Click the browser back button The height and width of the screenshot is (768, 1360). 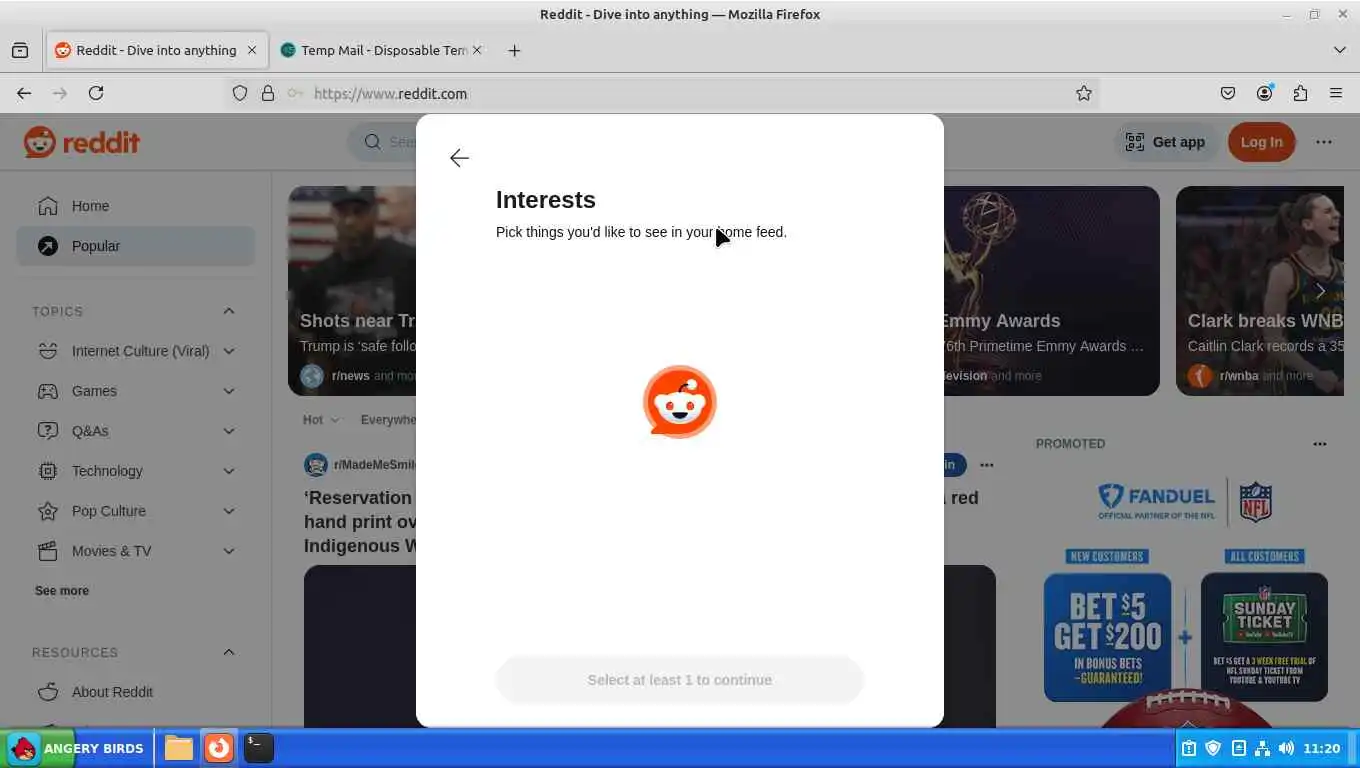24,93
